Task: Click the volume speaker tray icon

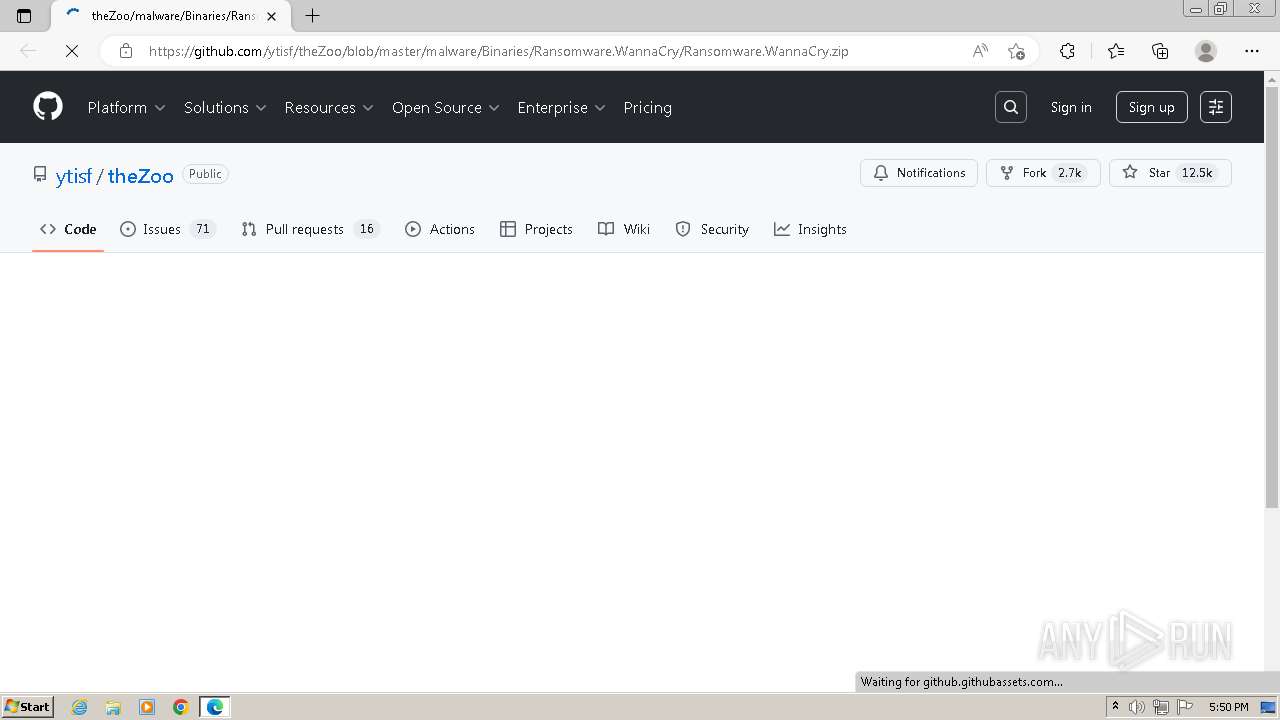Action: pos(1137,707)
